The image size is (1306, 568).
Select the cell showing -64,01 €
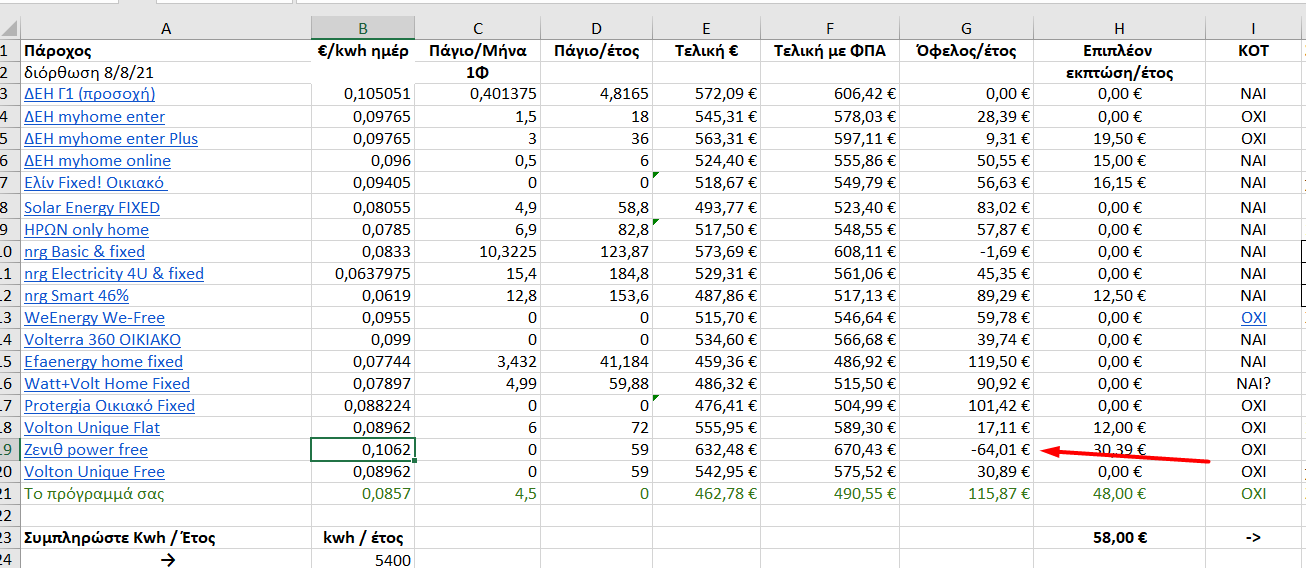point(966,450)
